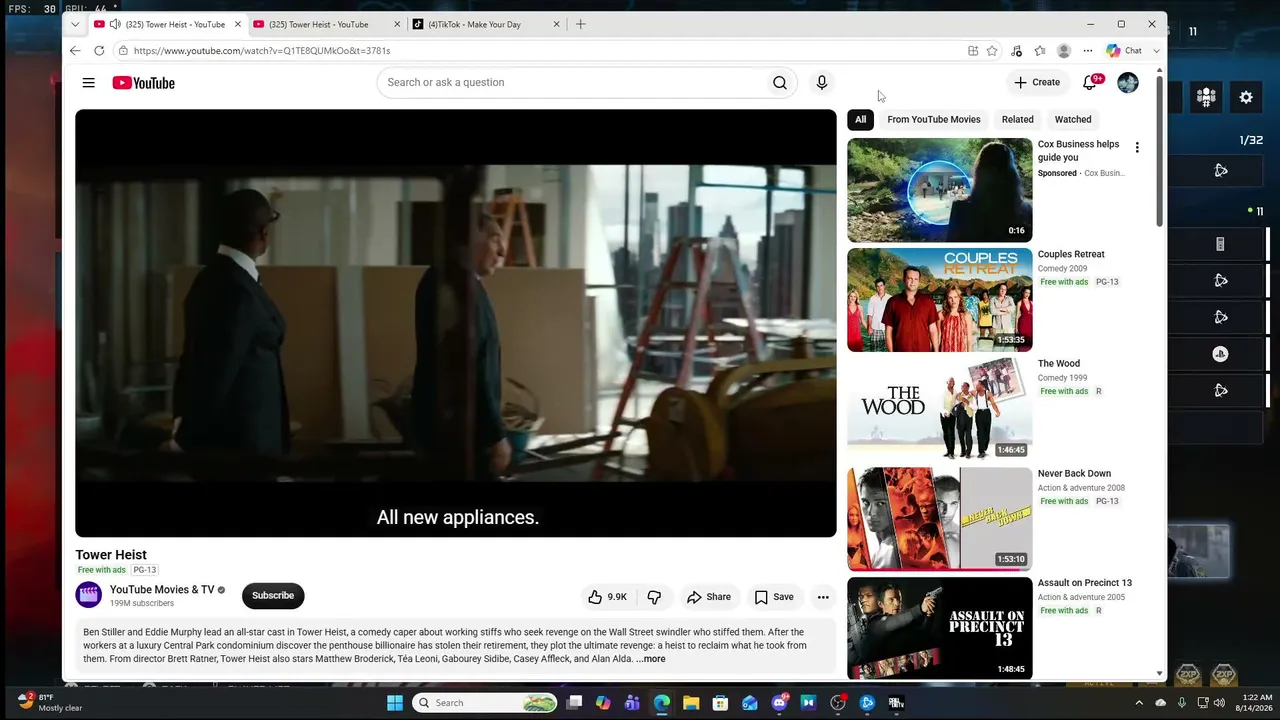Viewport: 1280px width, 720px height.
Task: Open the browser favorites list
Action: pos(1040,51)
